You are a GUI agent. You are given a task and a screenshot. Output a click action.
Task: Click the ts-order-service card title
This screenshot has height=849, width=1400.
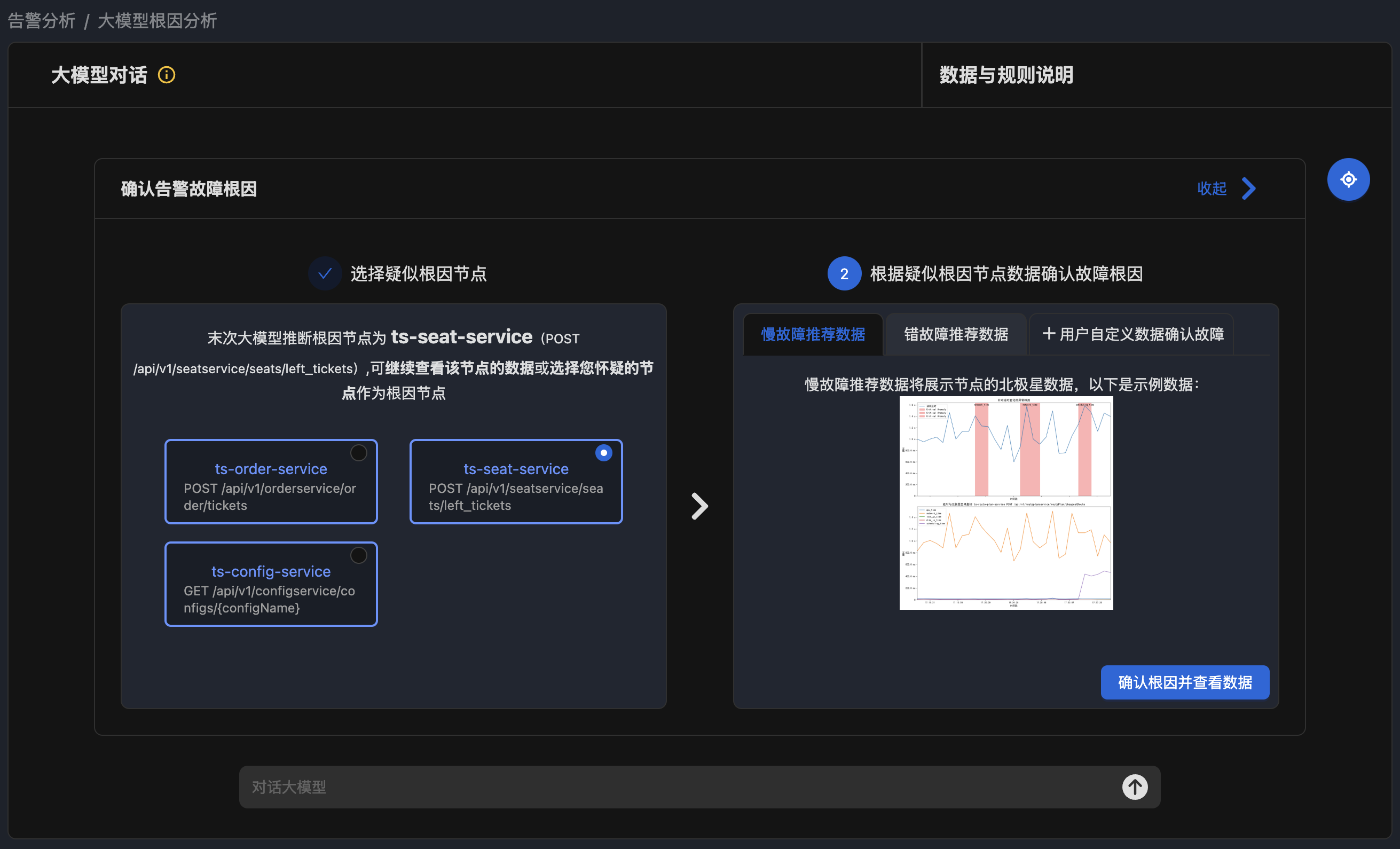271,469
